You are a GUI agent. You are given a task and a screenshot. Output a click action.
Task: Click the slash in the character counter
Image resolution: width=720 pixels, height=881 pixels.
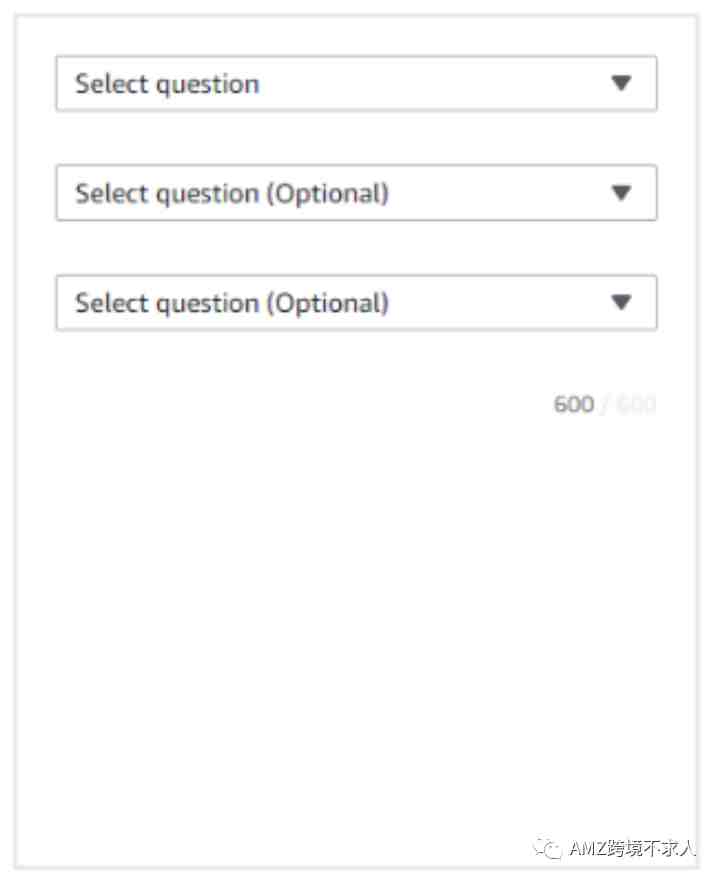(x=605, y=404)
